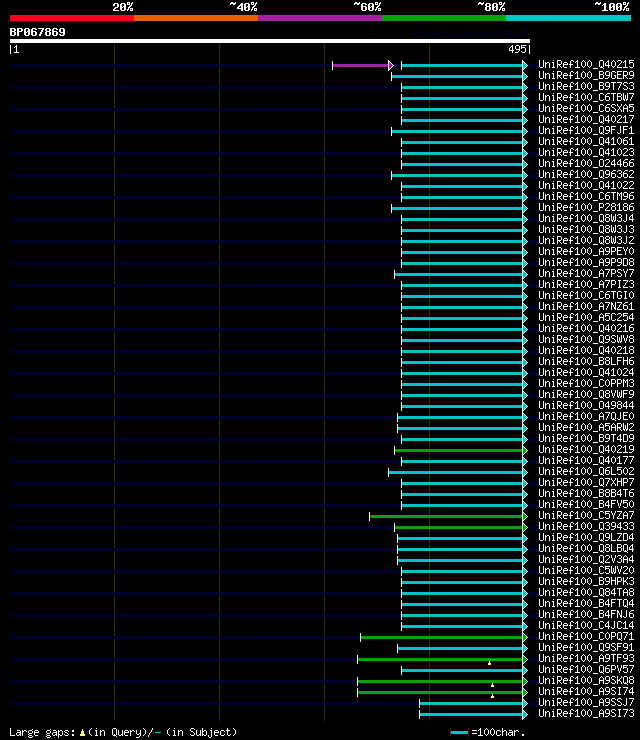The height and width of the screenshot is (740, 640).
Task: Open the UniRef100_Q41061 hit label
Action: (x=586, y=141)
